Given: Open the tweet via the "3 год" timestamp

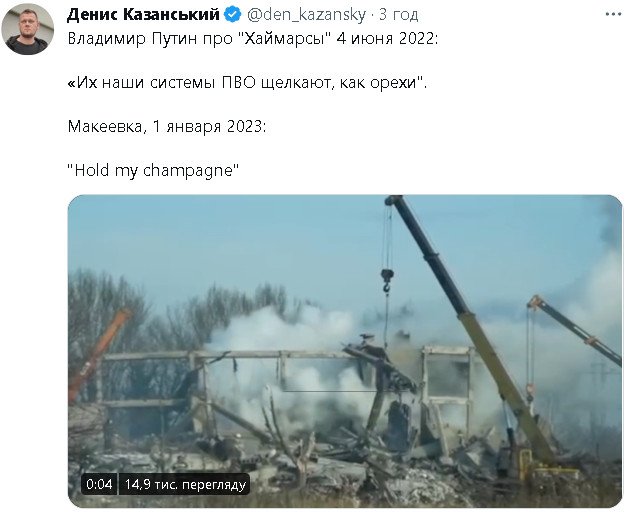Looking at the screenshot, I should pos(399,15).
